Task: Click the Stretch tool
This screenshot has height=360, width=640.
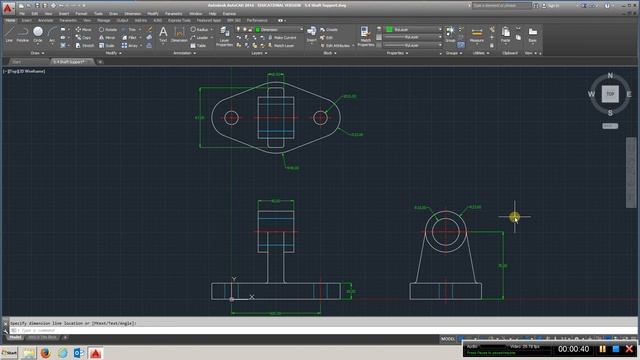Action: pos(85,45)
